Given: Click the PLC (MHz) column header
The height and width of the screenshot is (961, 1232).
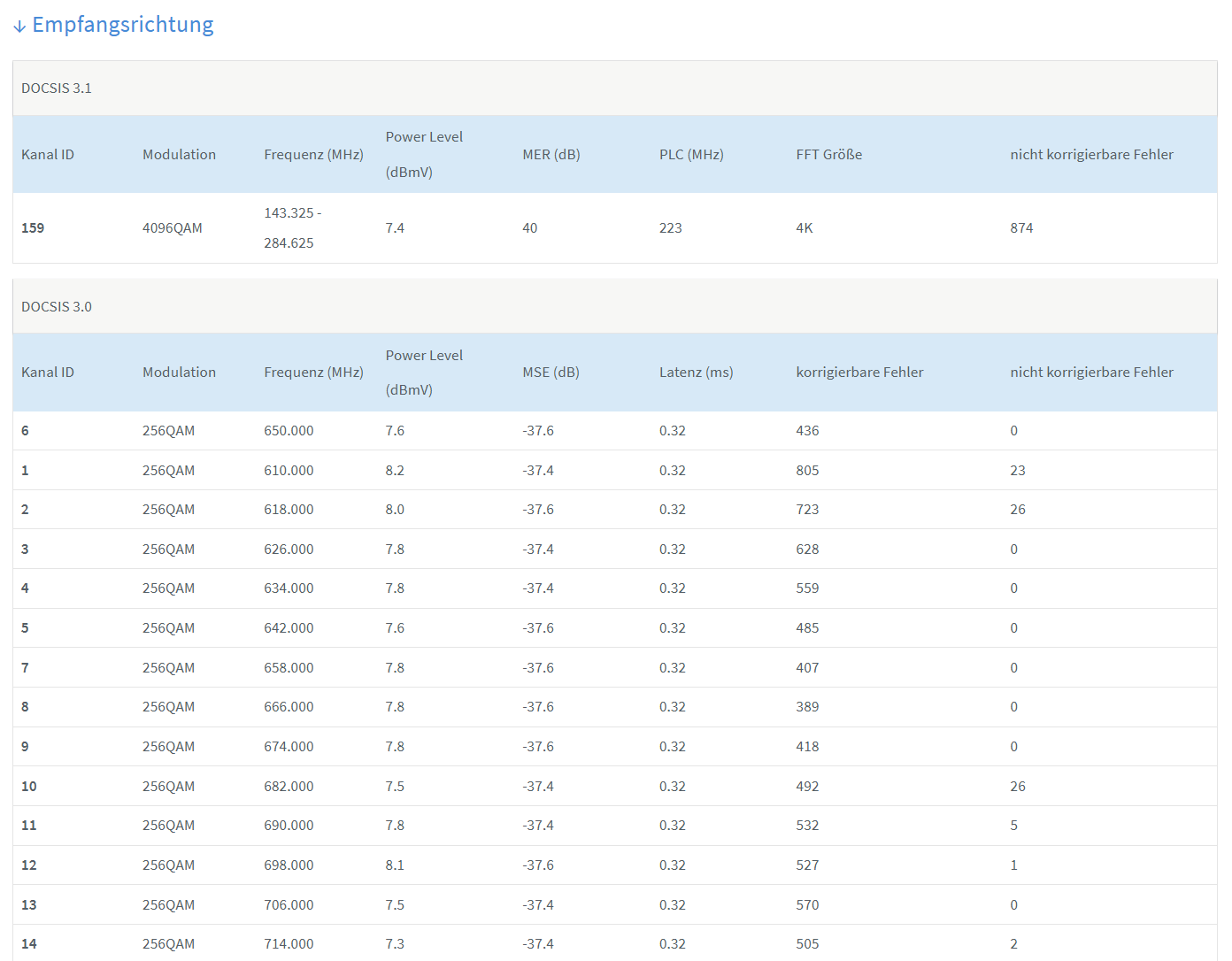Looking at the screenshot, I should point(691,155).
